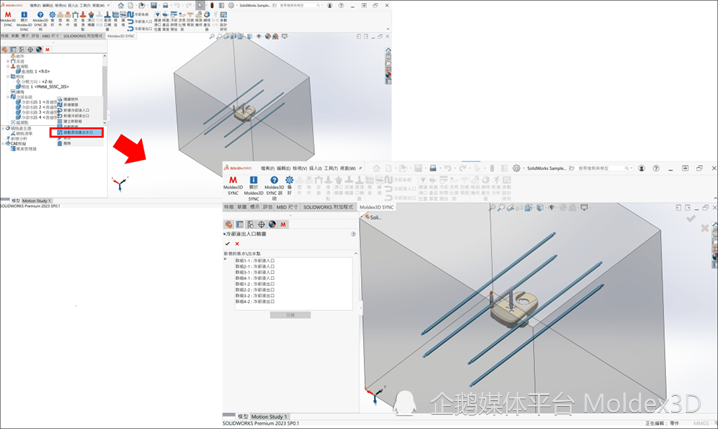Image resolution: width=718 pixels, height=429 pixels.
Task: Click the search field in lower window title bar
Action: pyautogui.click(x=601, y=168)
